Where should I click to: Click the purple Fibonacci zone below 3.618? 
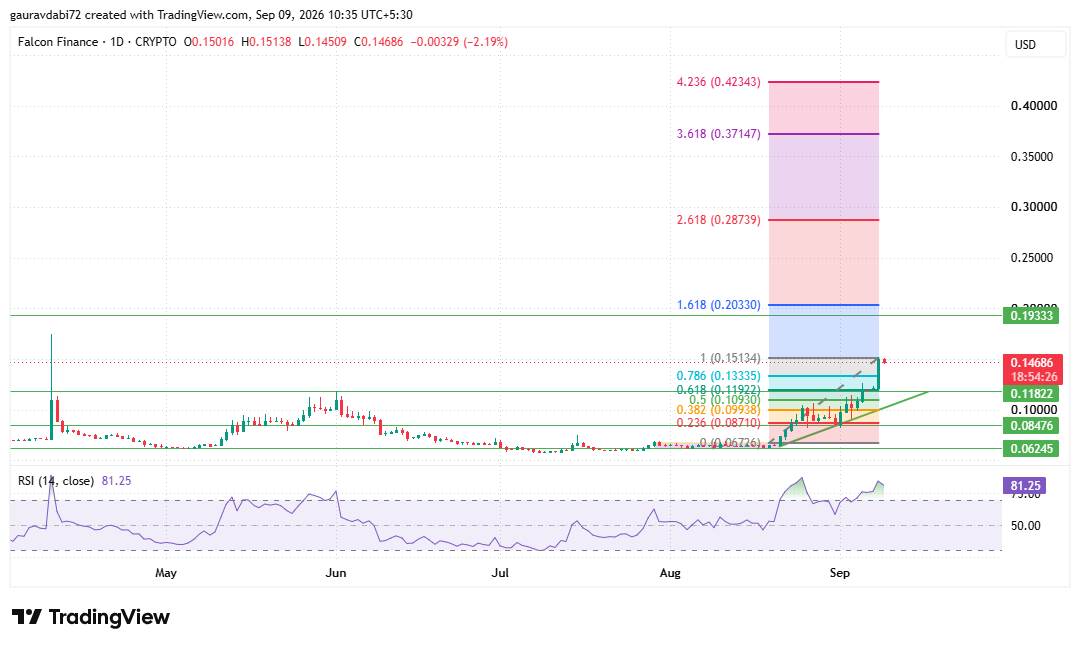click(x=824, y=176)
